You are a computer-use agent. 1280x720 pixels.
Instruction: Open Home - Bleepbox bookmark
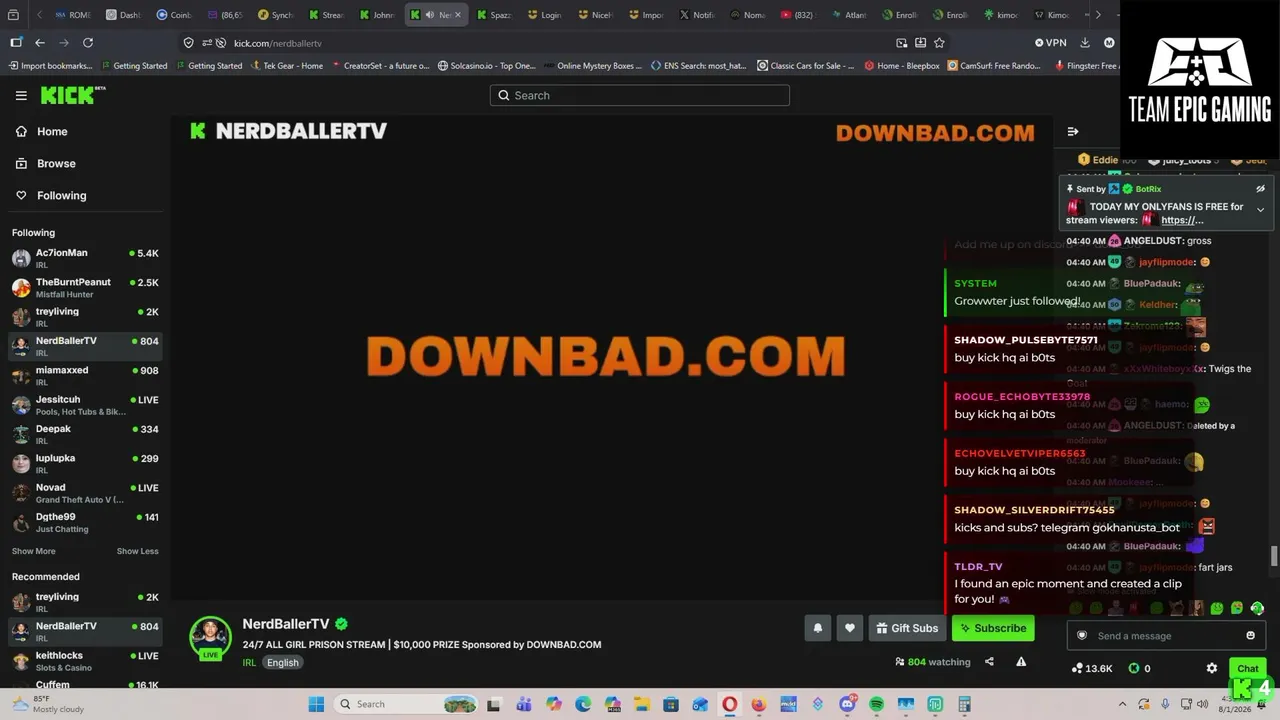tap(902, 66)
